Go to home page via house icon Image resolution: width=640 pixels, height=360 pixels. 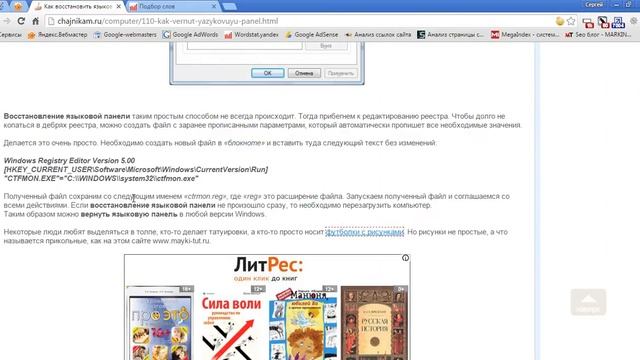click(x=36, y=21)
